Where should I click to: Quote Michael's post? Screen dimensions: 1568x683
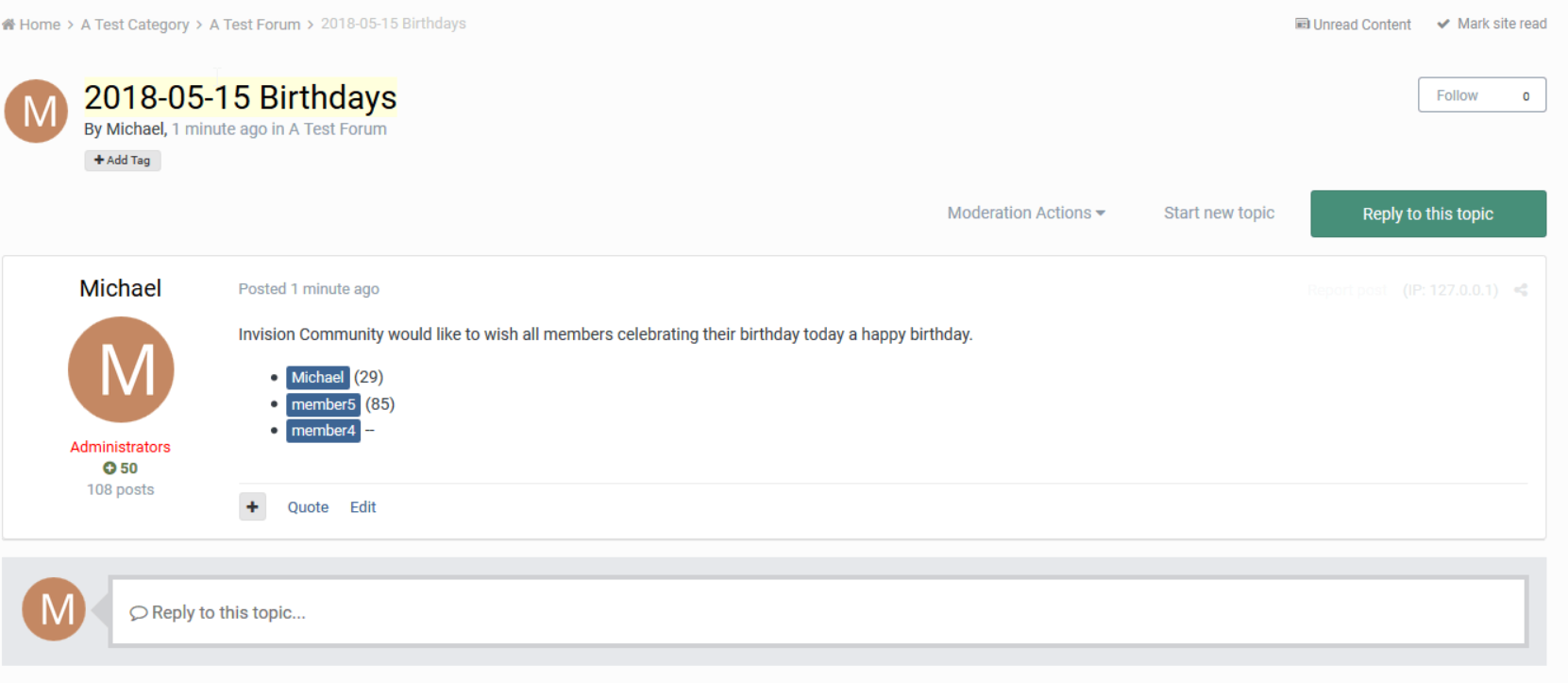[x=308, y=507]
